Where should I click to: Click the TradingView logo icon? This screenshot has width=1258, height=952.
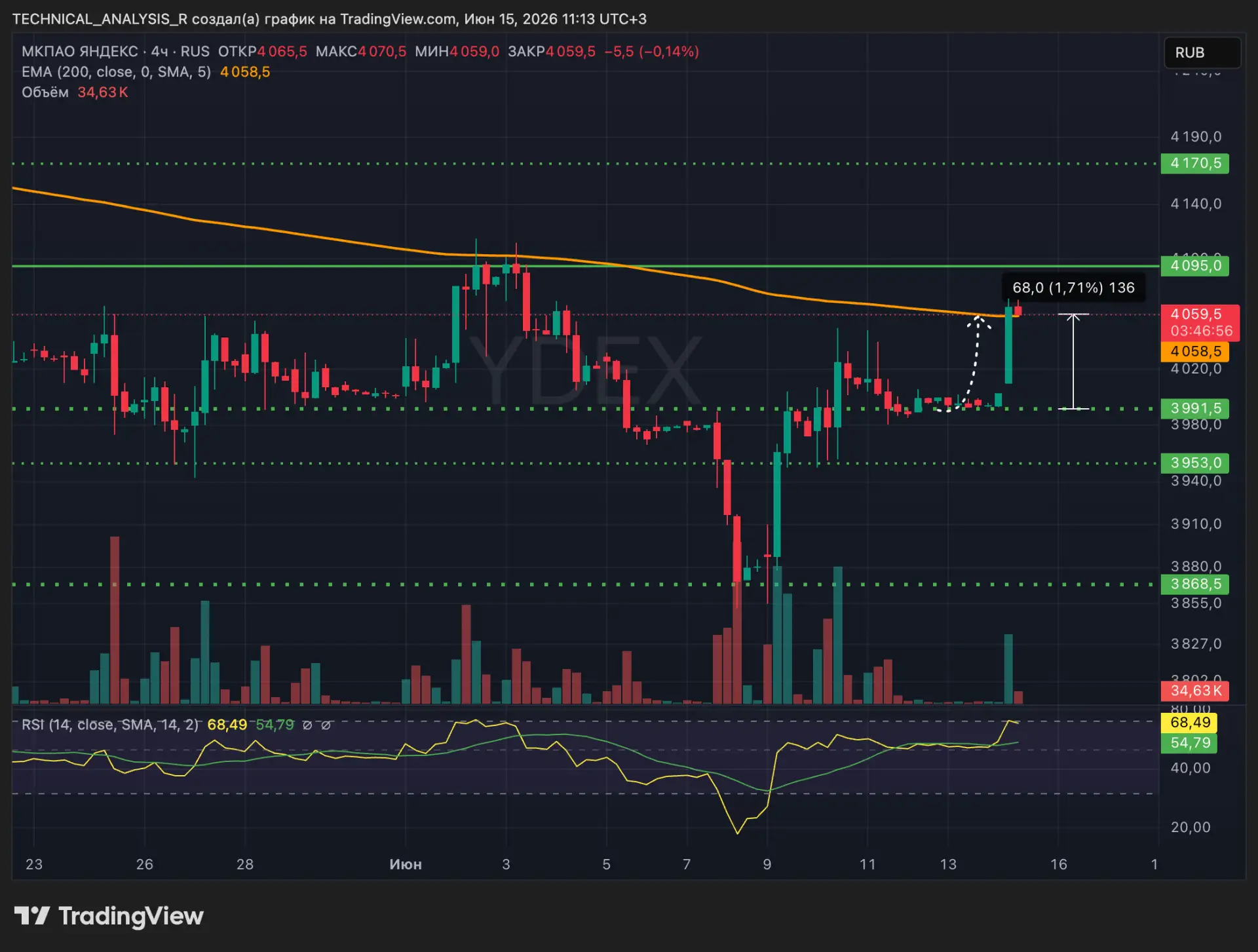point(31,915)
